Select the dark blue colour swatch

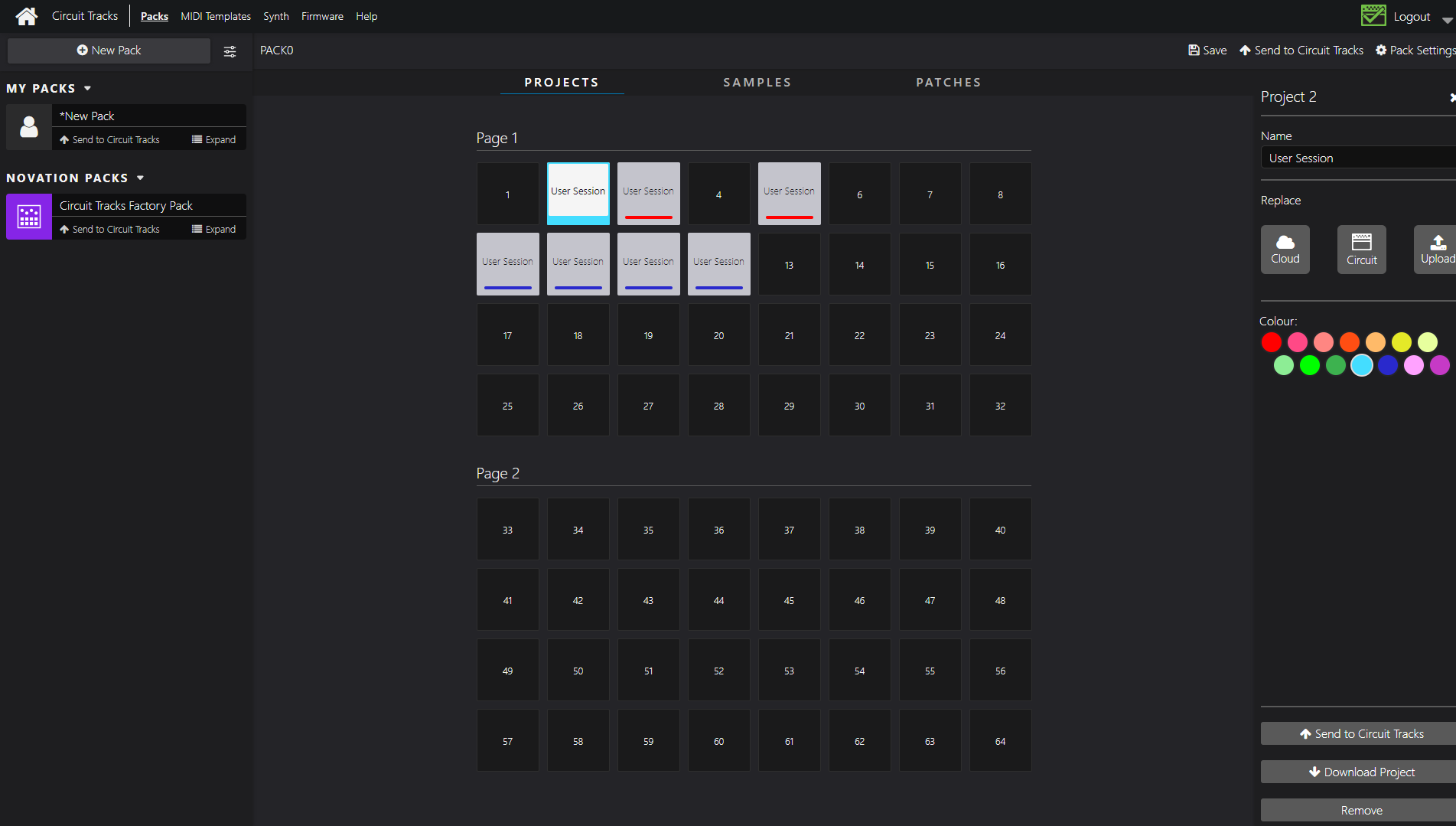point(1388,366)
